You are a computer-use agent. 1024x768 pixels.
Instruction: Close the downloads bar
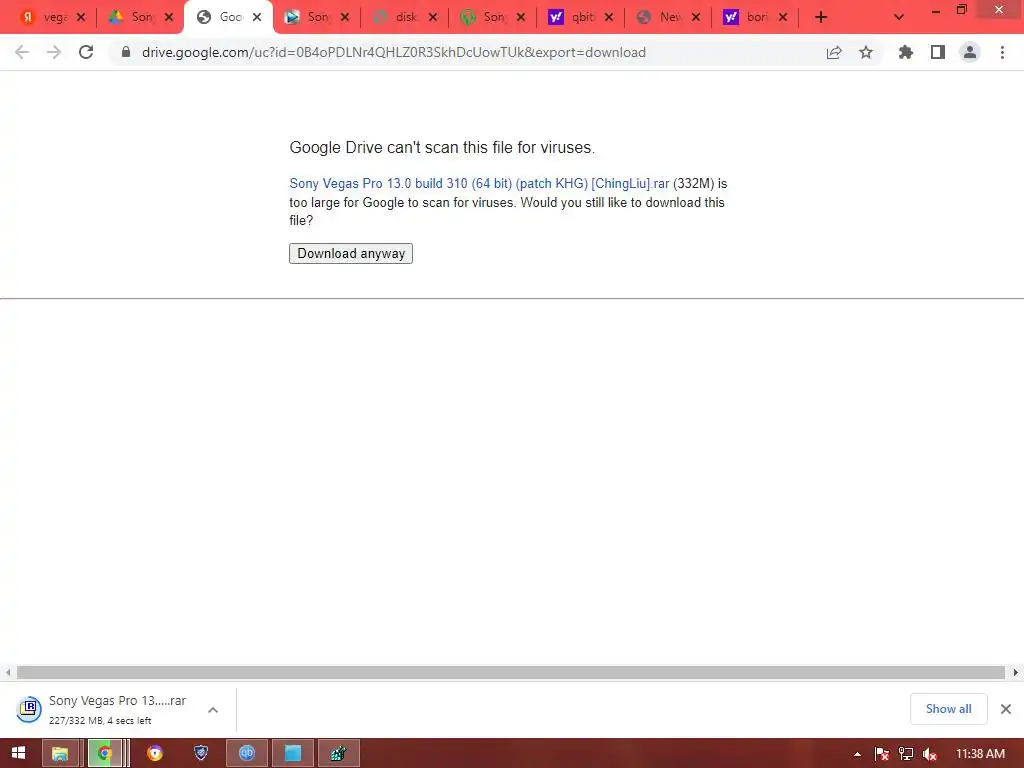(1006, 709)
